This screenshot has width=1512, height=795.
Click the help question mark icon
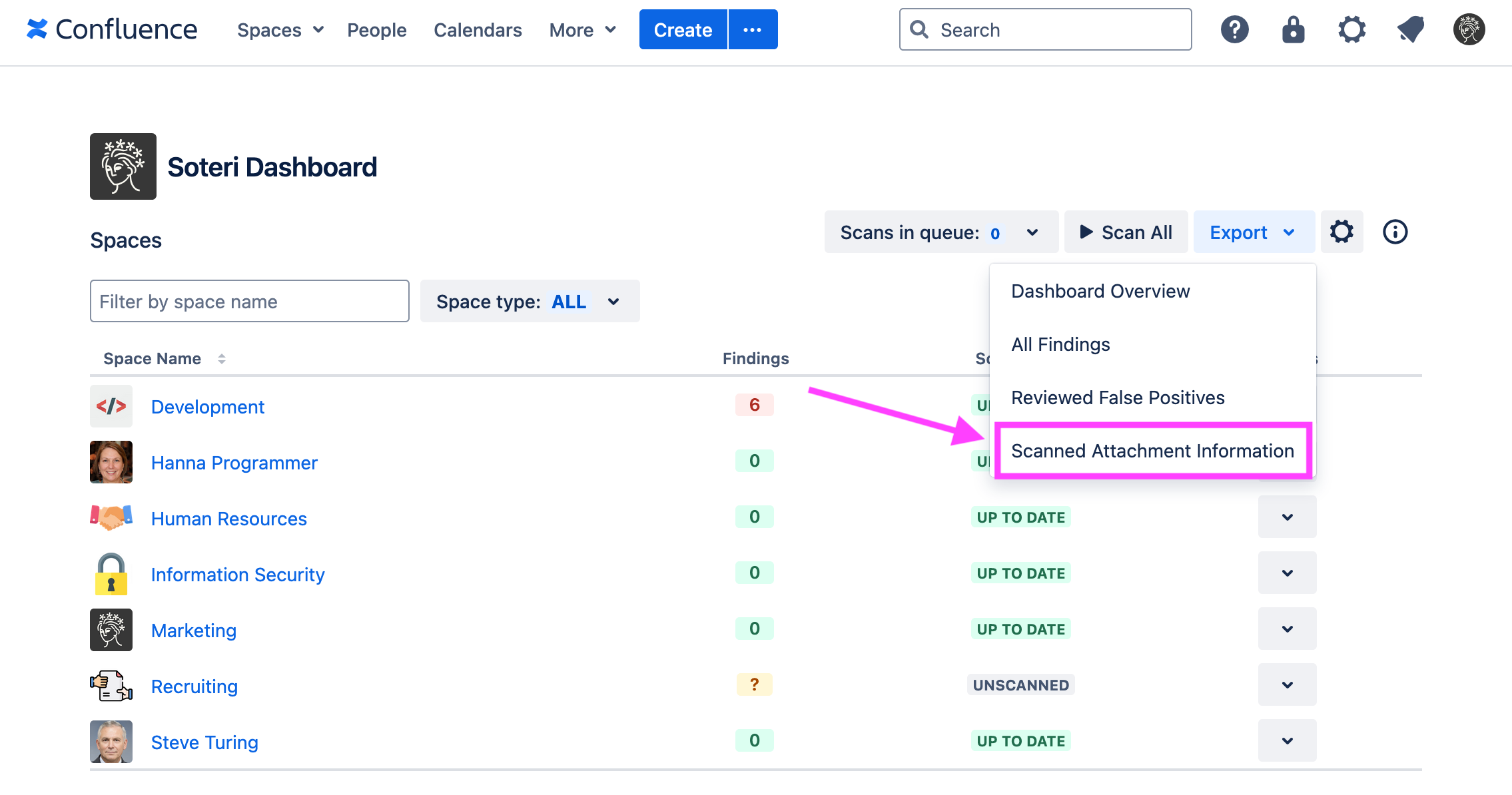pyautogui.click(x=1234, y=29)
